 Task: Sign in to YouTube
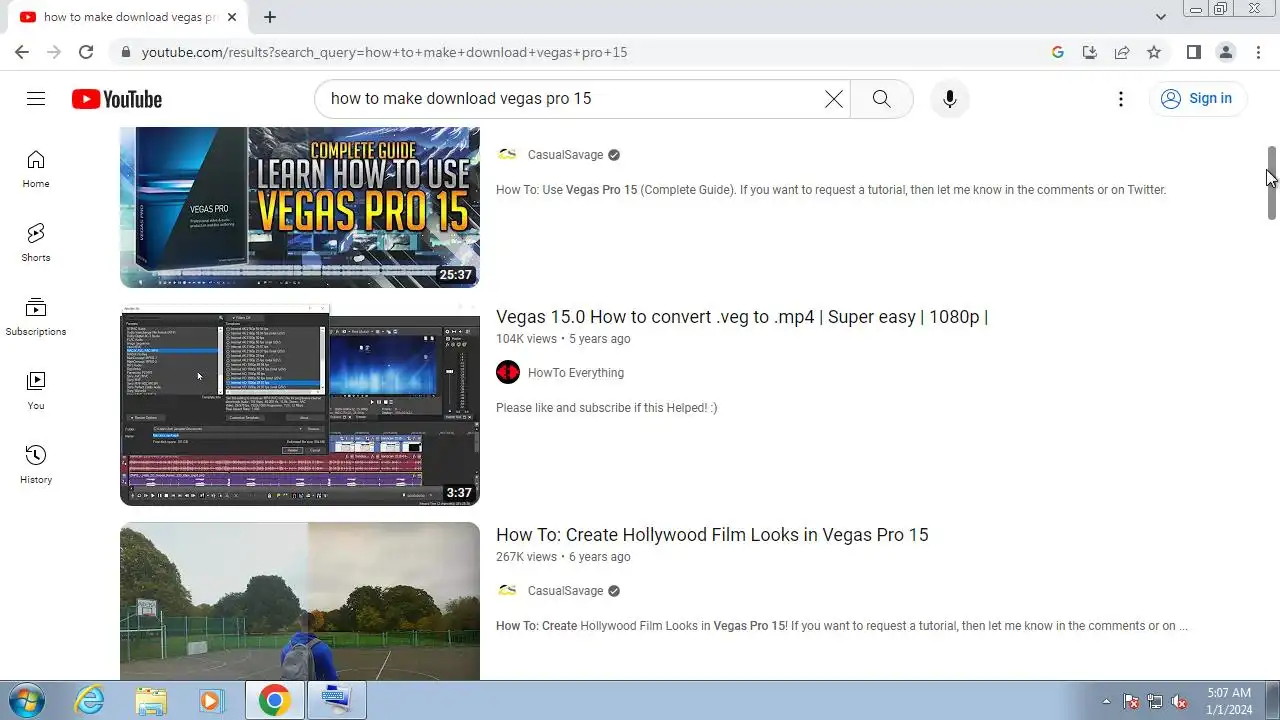click(x=1197, y=98)
